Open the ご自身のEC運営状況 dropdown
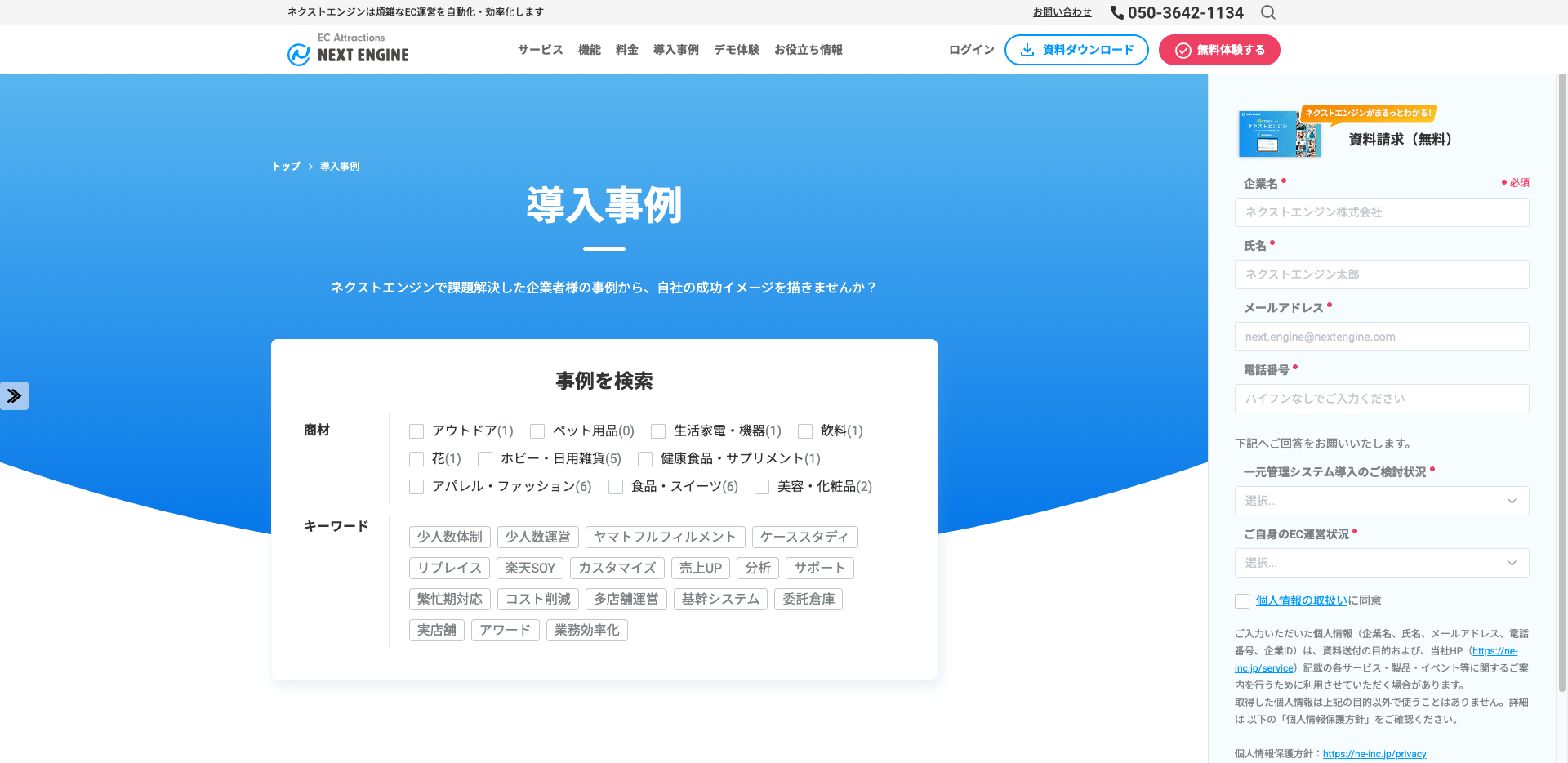This screenshot has width=1568, height=763. pos(1381,563)
